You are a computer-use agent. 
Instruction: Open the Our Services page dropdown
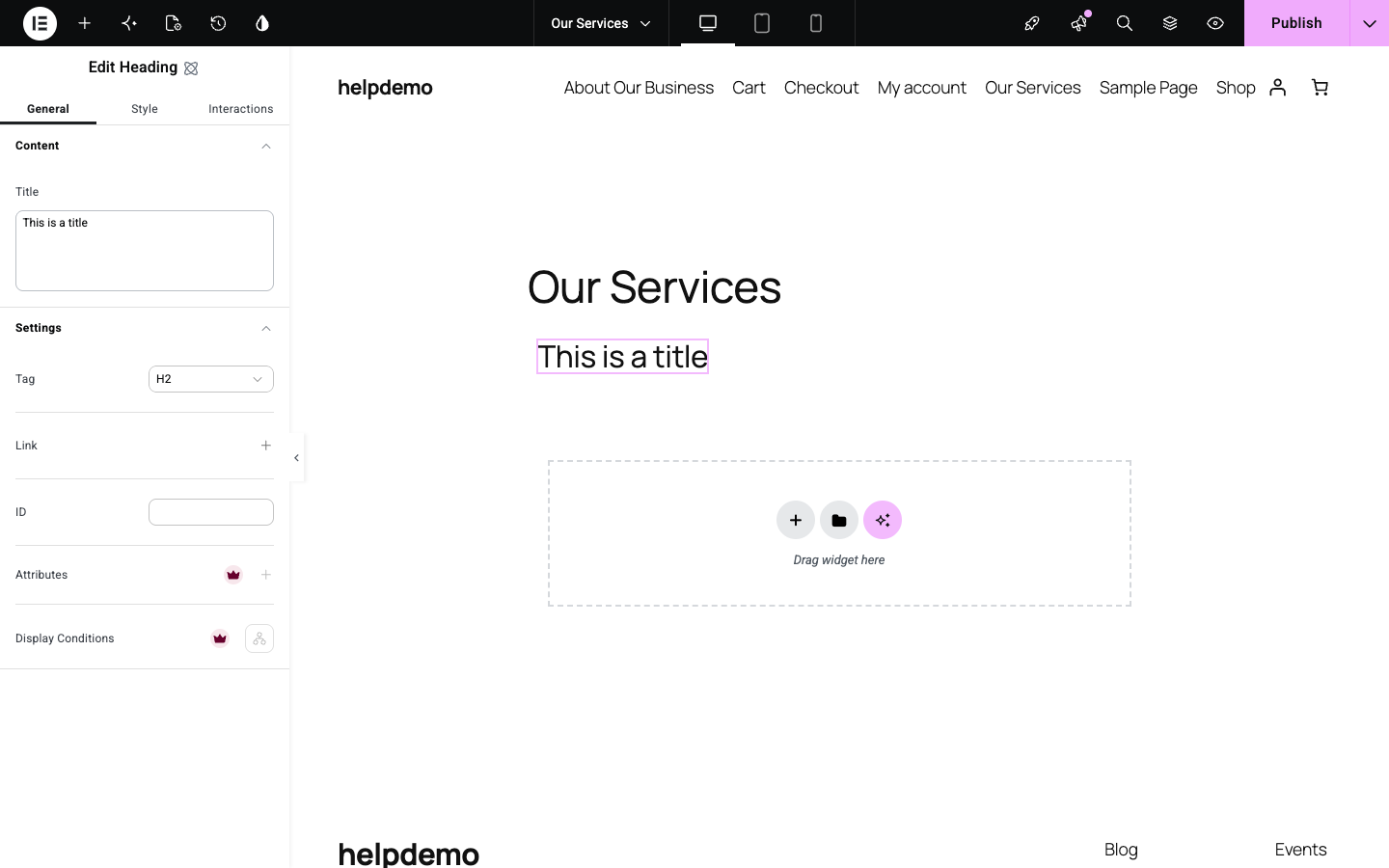pos(601,23)
